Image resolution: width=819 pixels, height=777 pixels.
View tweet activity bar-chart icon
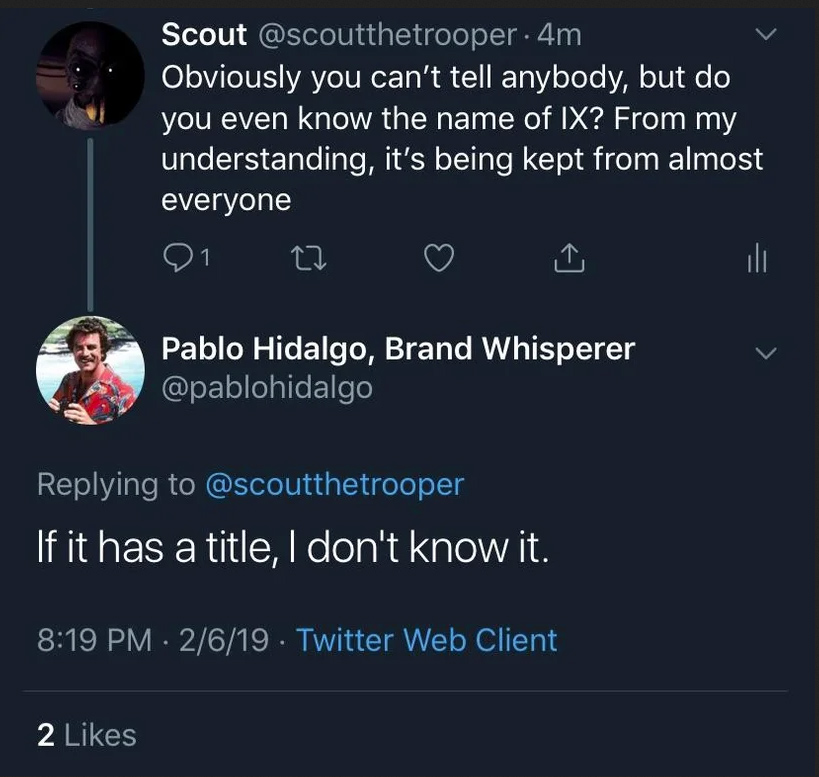pyautogui.click(x=756, y=260)
